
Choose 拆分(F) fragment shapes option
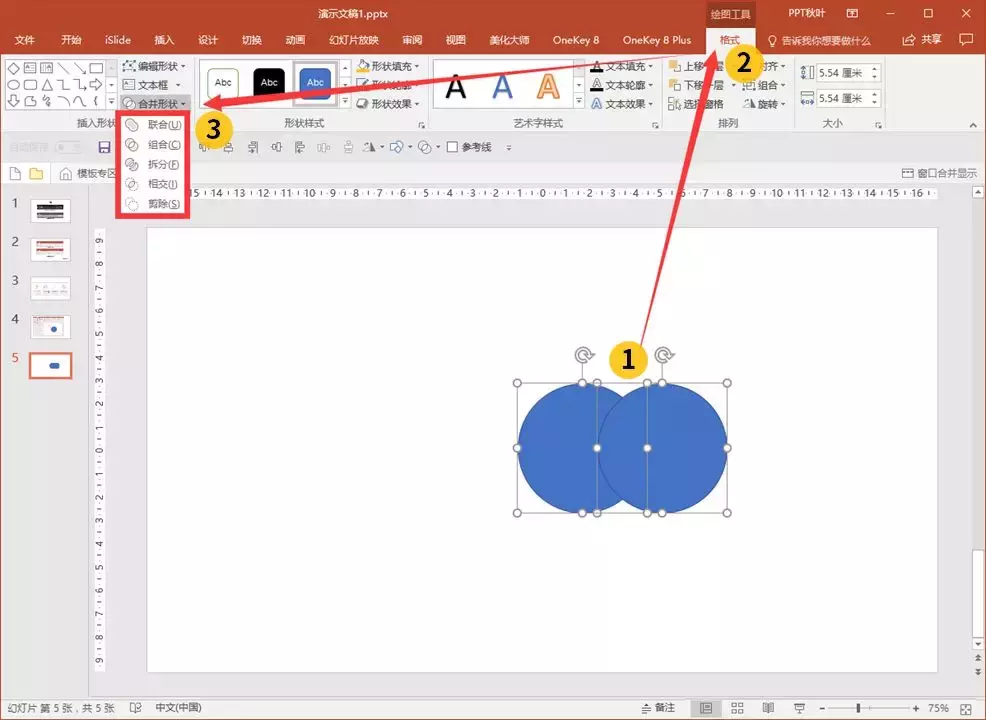click(153, 164)
